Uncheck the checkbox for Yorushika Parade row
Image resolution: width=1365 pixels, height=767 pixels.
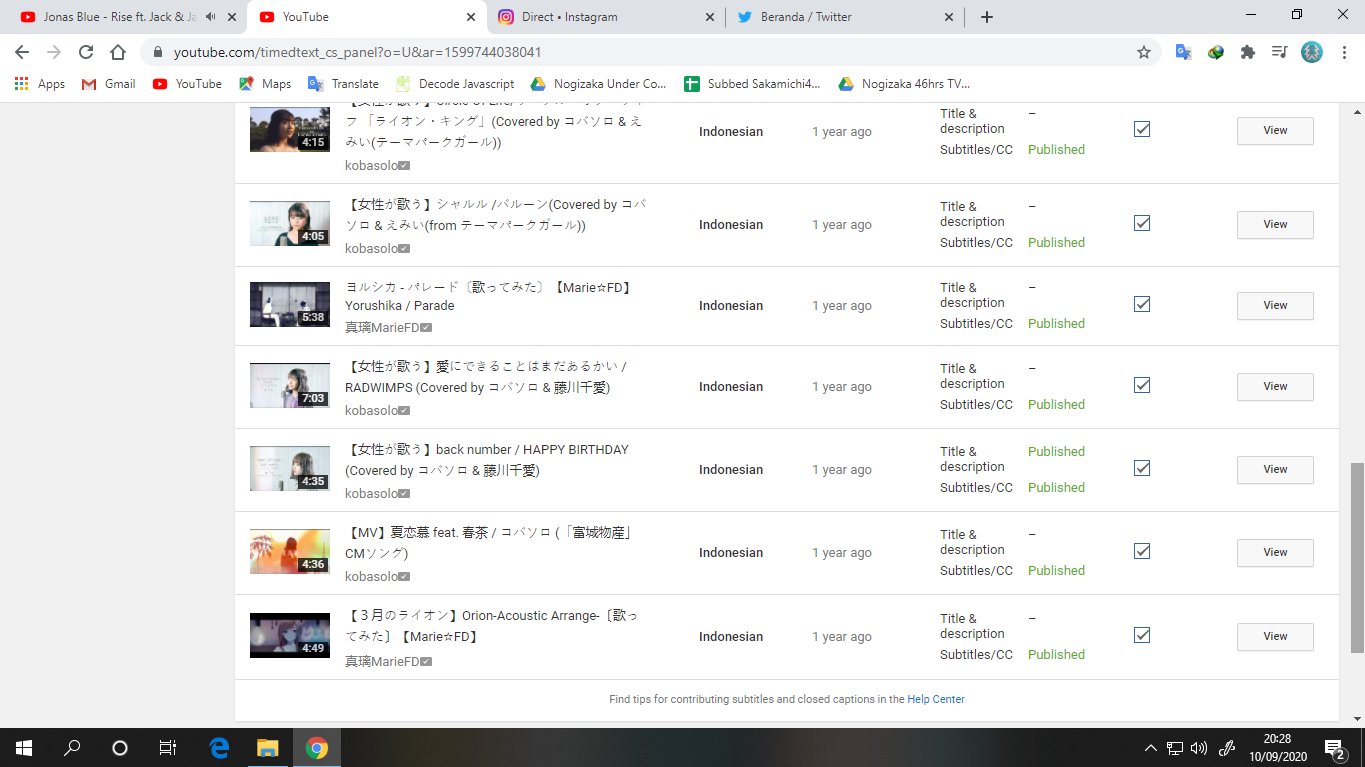point(1142,304)
